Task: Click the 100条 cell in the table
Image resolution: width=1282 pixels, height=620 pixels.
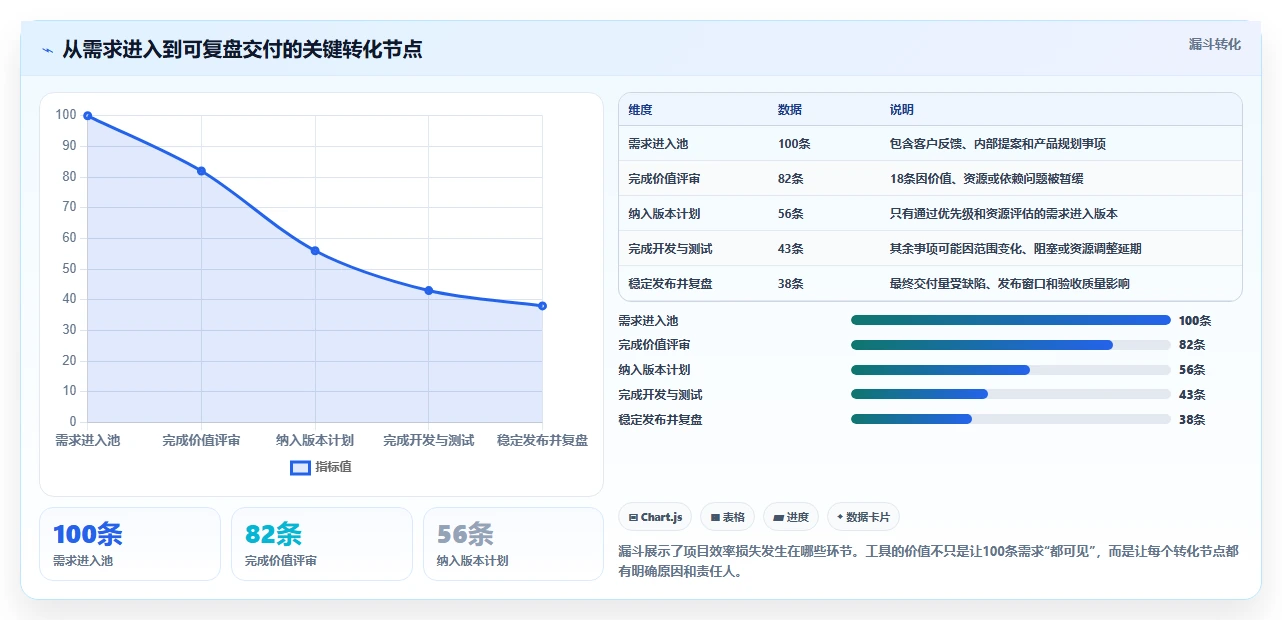Action: click(x=794, y=144)
